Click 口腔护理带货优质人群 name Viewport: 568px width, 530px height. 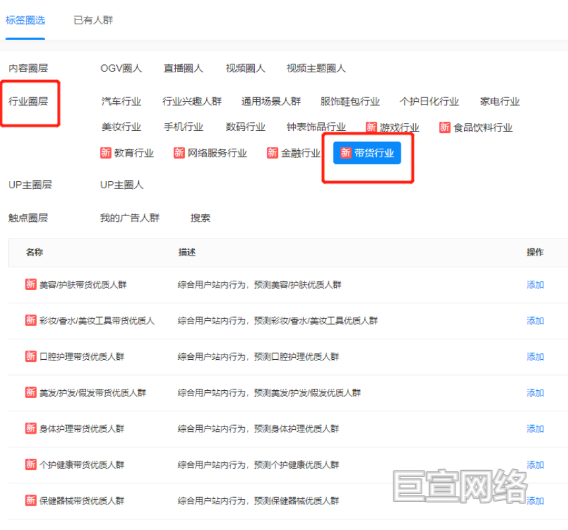point(82,357)
